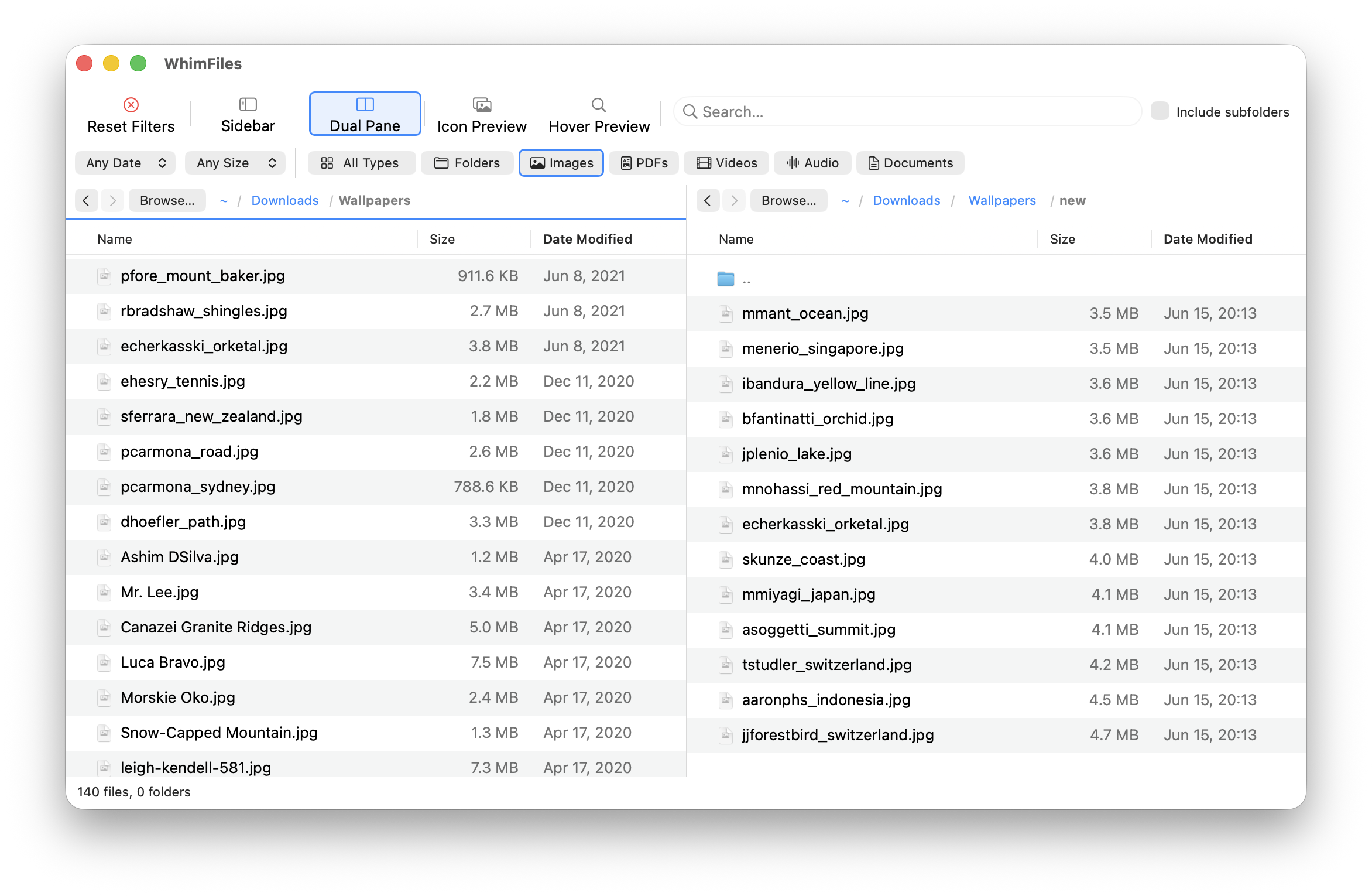Select the Images filter
This screenshot has height=896, width=1372.
561,163
